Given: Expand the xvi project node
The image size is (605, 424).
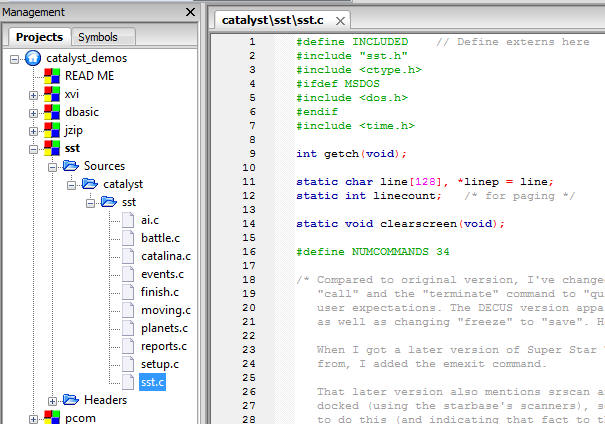Looking at the screenshot, I should [x=33, y=94].
